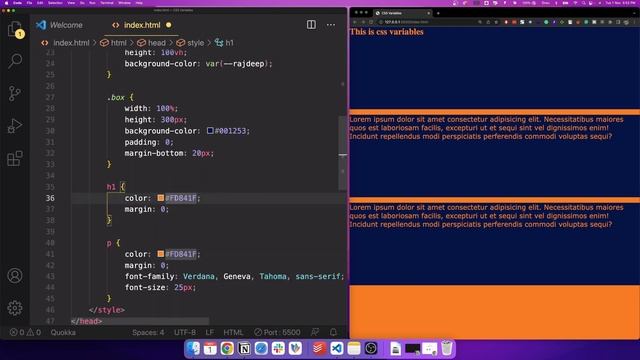Change language mode via HTML
Image resolution: width=640 pixels, height=360 pixels.
tap(233, 332)
